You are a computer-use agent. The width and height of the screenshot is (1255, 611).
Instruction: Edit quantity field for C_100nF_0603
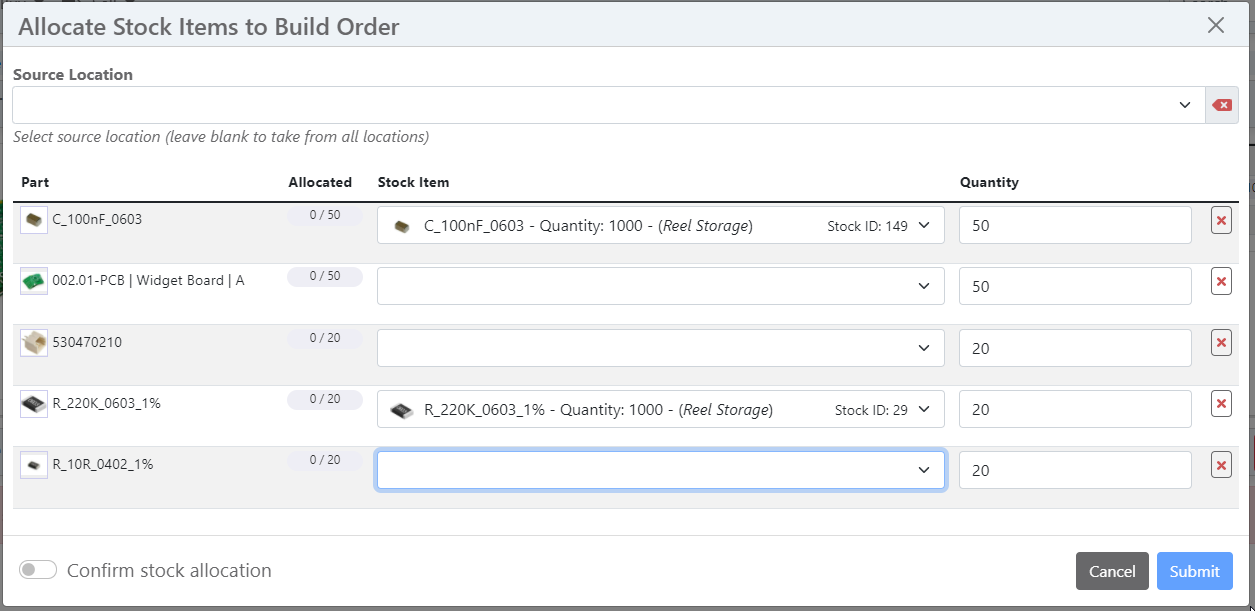(x=1074, y=226)
